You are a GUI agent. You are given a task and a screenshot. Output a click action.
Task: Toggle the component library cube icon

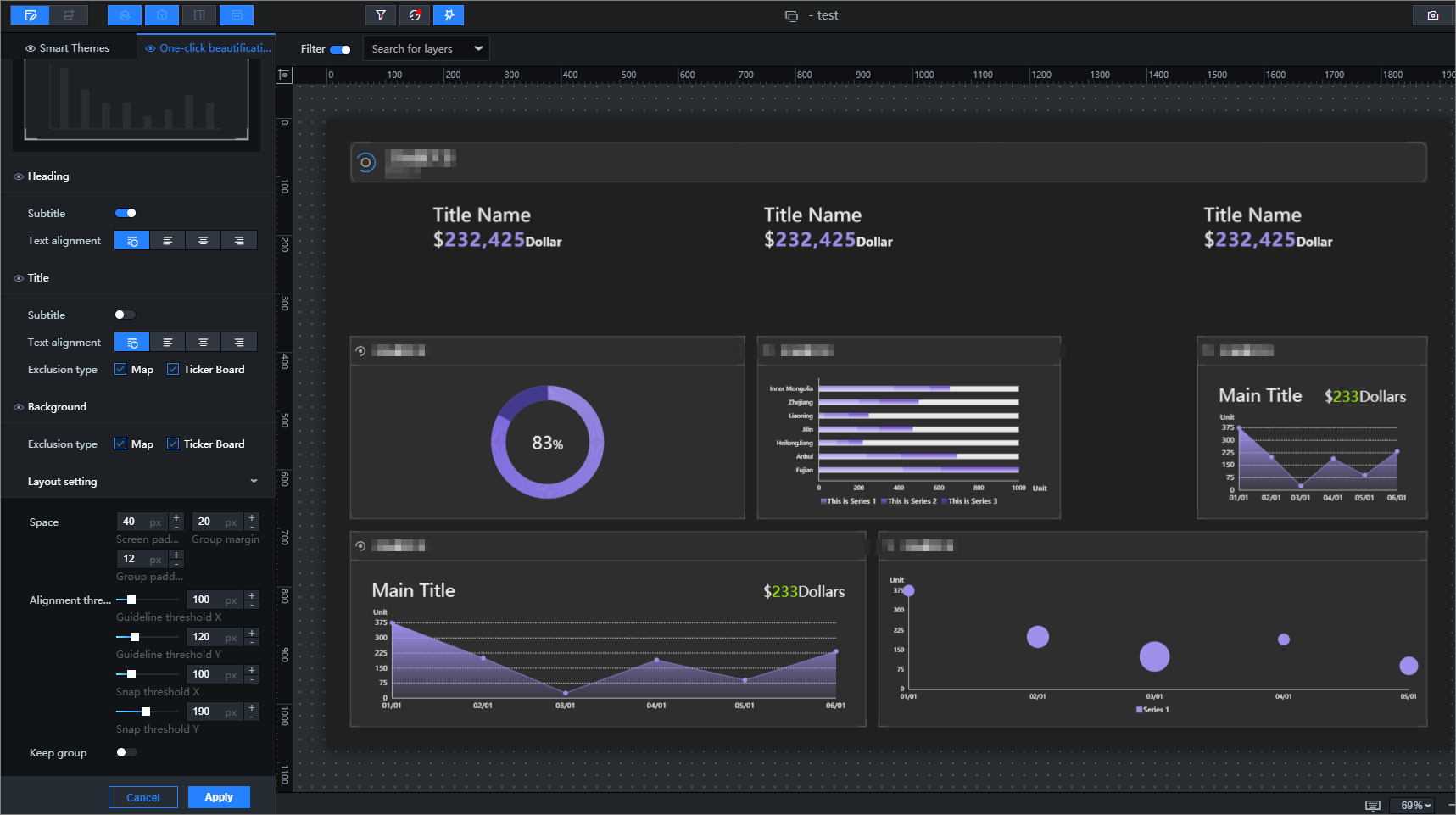(x=162, y=15)
